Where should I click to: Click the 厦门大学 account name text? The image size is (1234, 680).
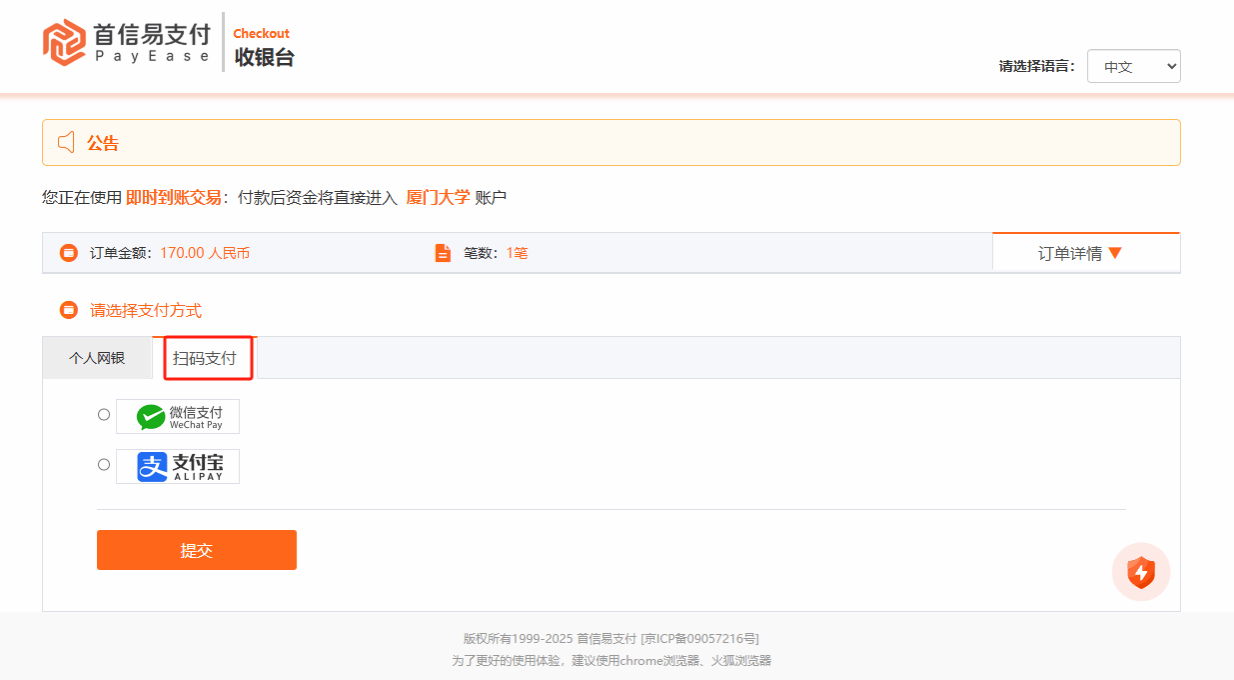(437, 197)
